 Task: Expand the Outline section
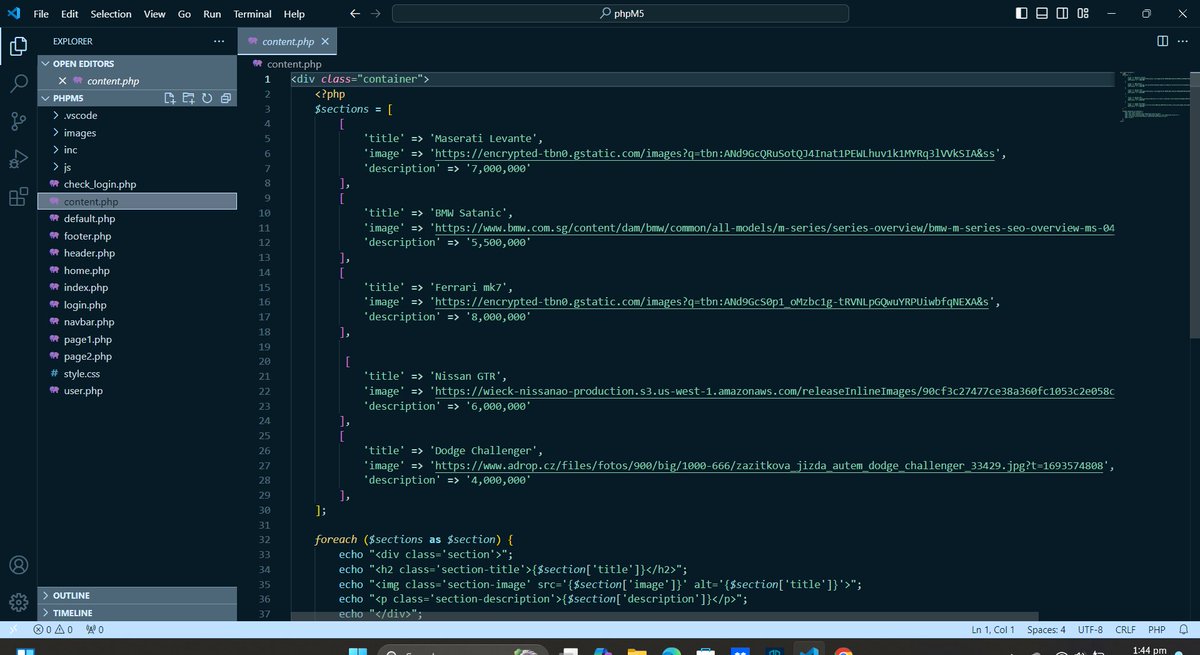137,595
